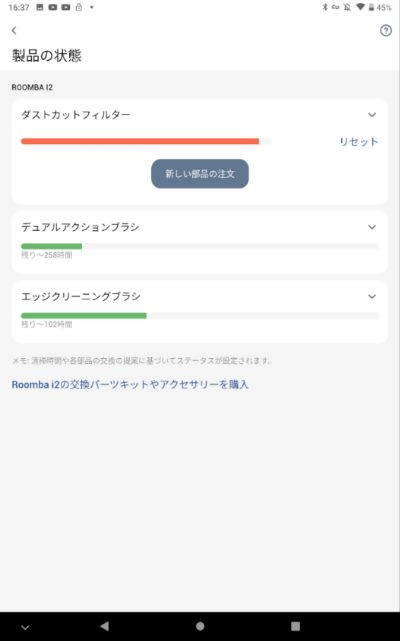Select the デュアルアクションブラシ title

tap(80, 227)
